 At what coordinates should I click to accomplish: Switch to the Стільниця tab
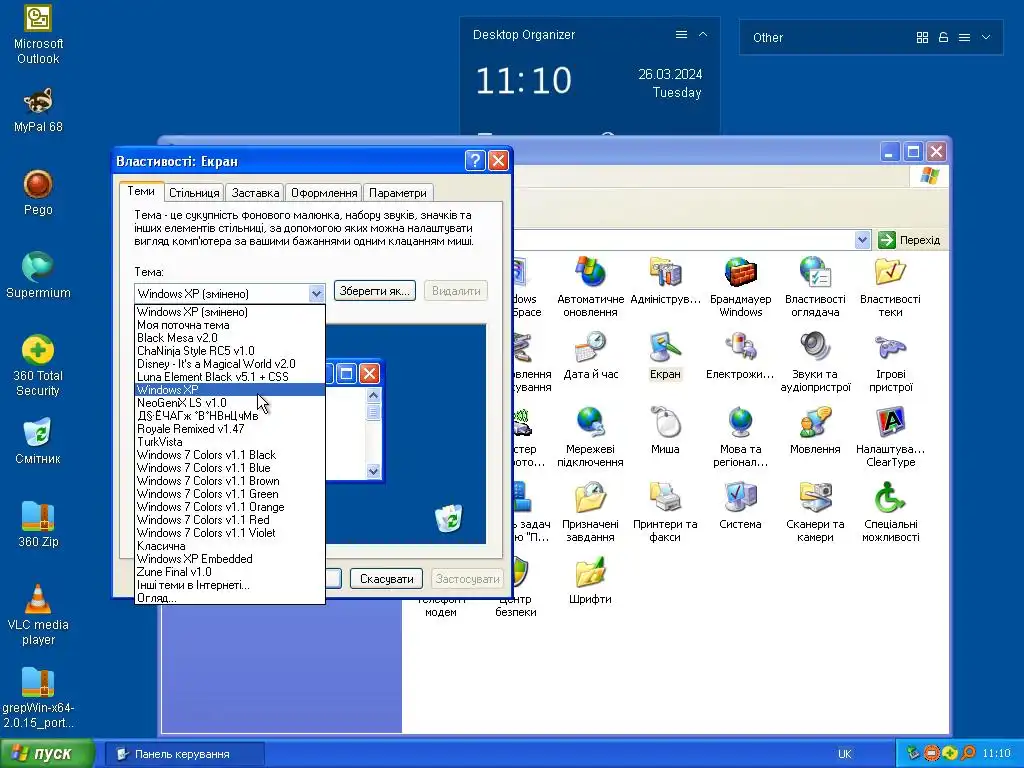(x=194, y=193)
